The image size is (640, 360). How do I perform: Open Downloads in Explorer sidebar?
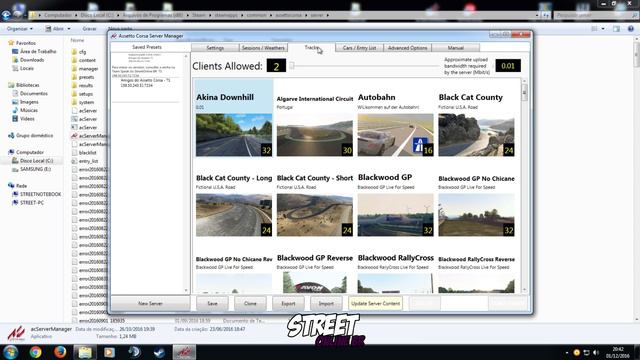32,60
